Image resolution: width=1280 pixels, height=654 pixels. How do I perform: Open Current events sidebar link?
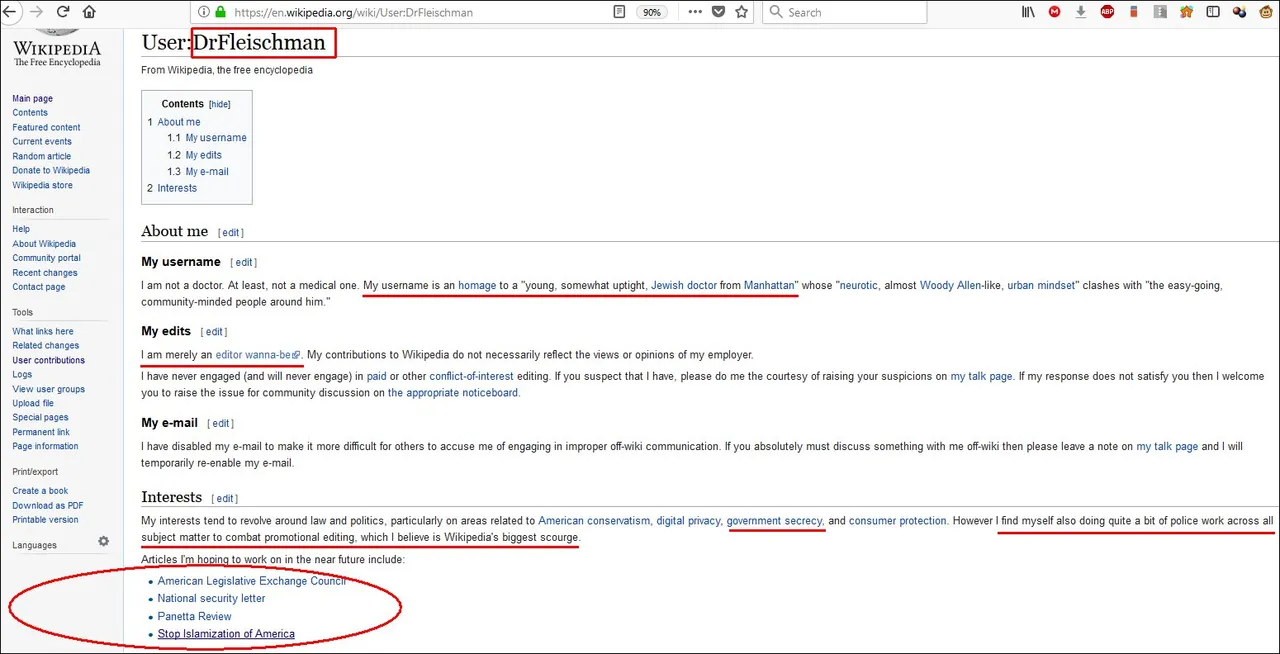[x=42, y=142]
